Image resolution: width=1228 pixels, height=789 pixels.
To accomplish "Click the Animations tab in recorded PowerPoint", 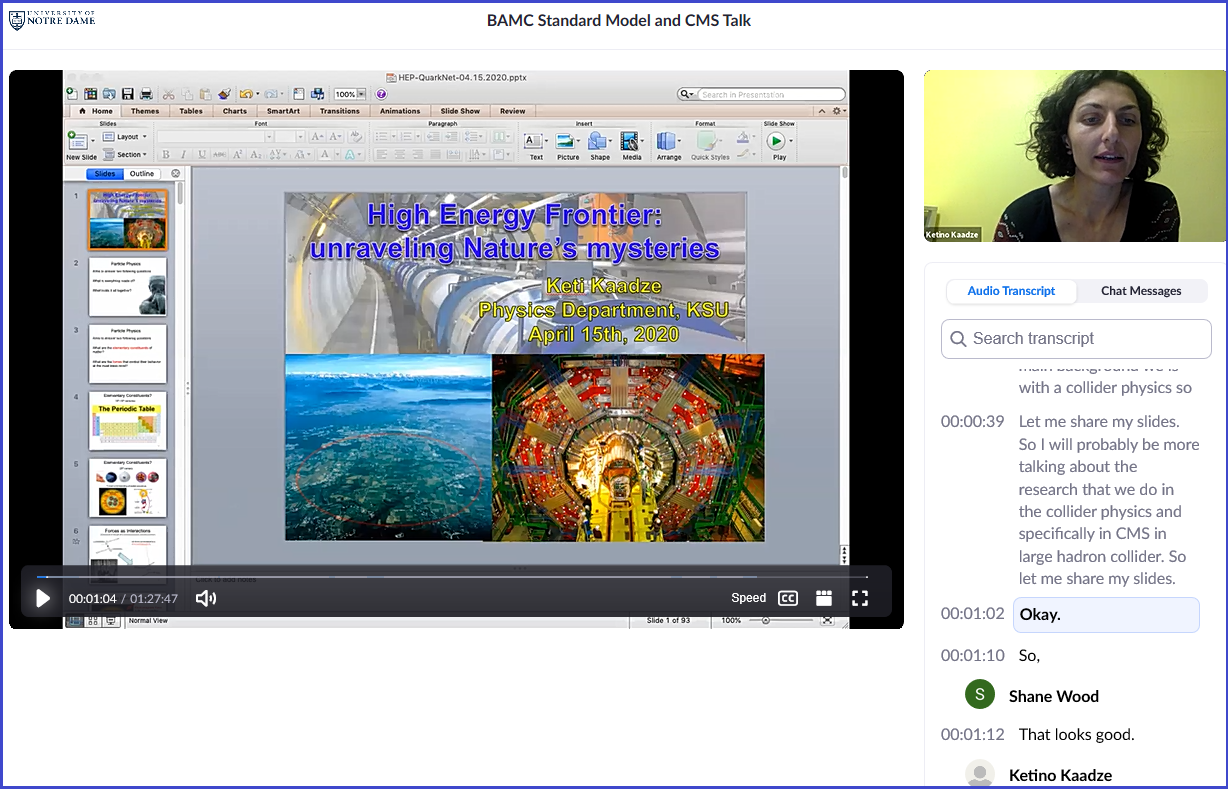I will pos(400,111).
